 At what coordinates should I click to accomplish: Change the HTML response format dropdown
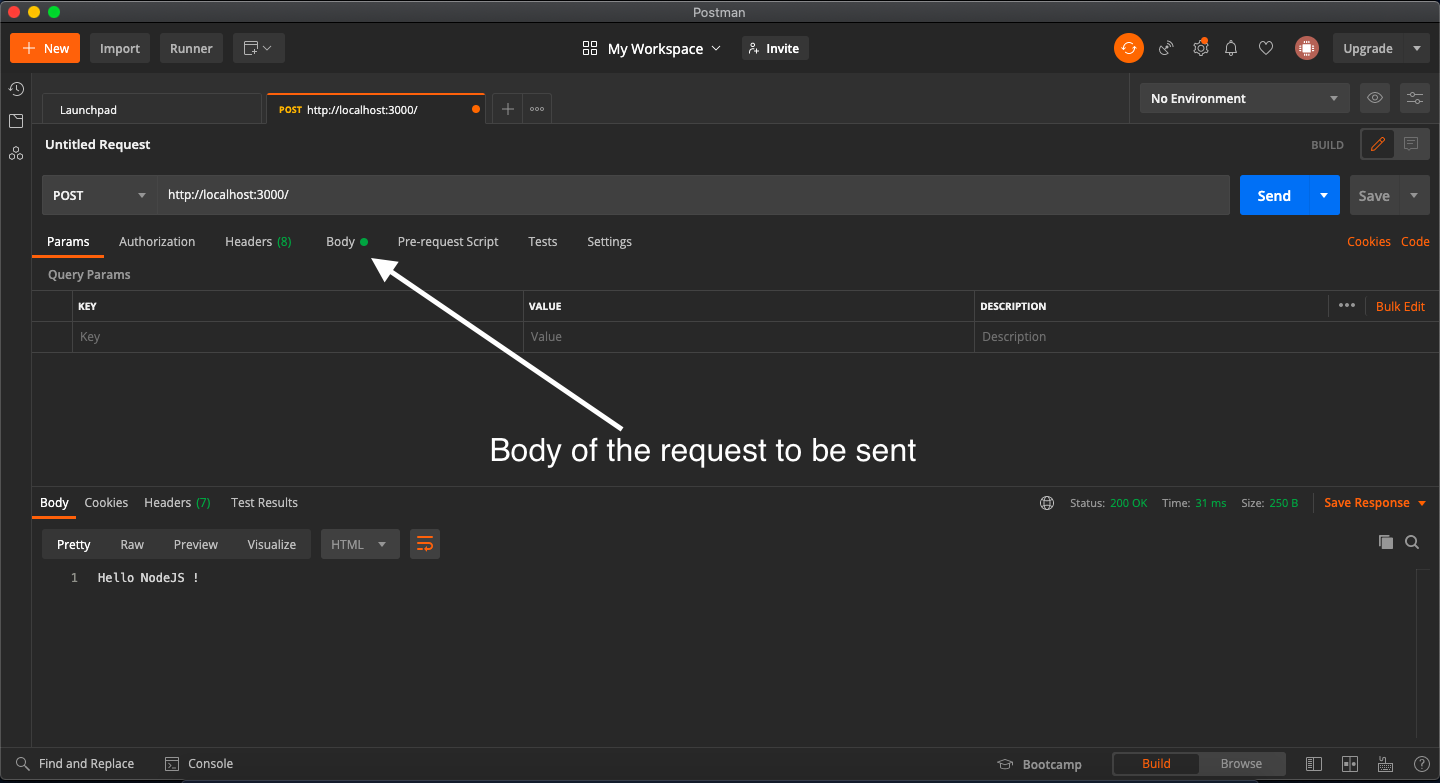coord(360,544)
